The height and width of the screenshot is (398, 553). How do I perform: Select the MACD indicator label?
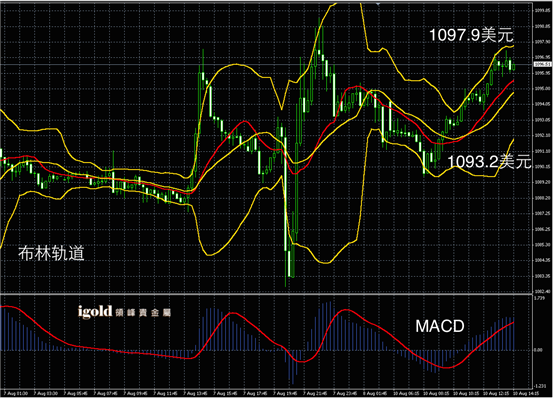(x=439, y=326)
